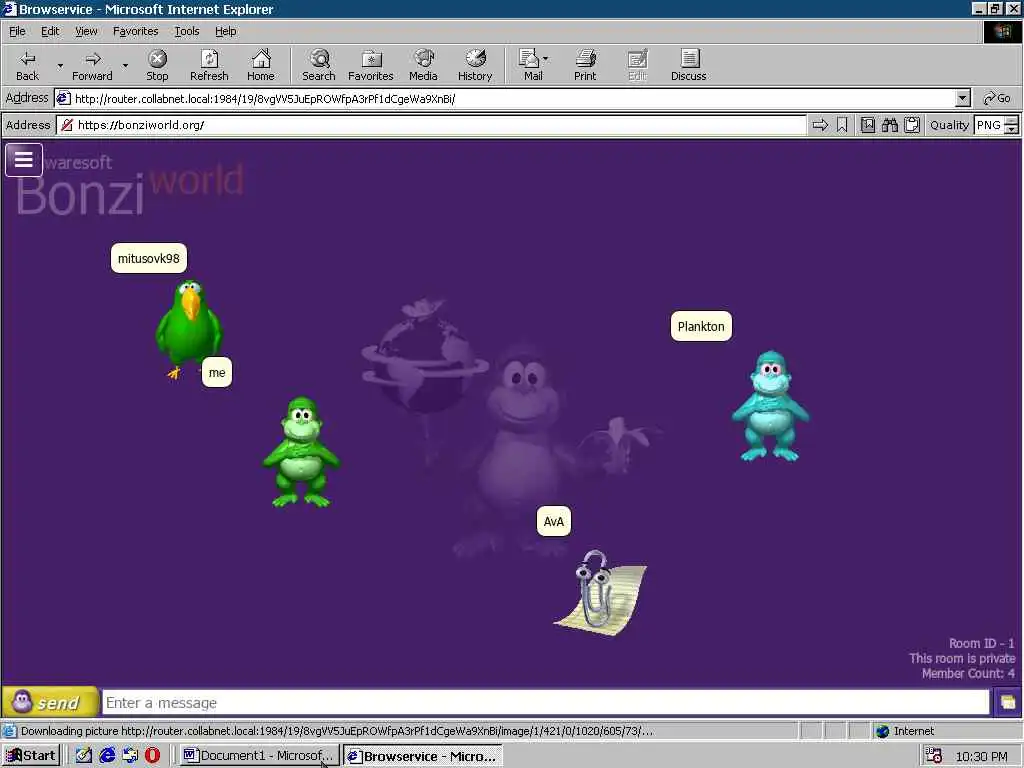Refresh the current page
The width and height of the screenshot is (1024, 768).
click(209, 65)
